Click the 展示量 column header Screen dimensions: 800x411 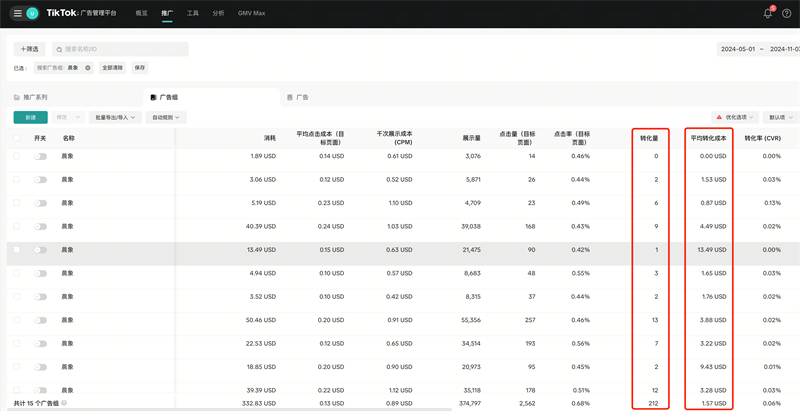(x=471, y=138)
